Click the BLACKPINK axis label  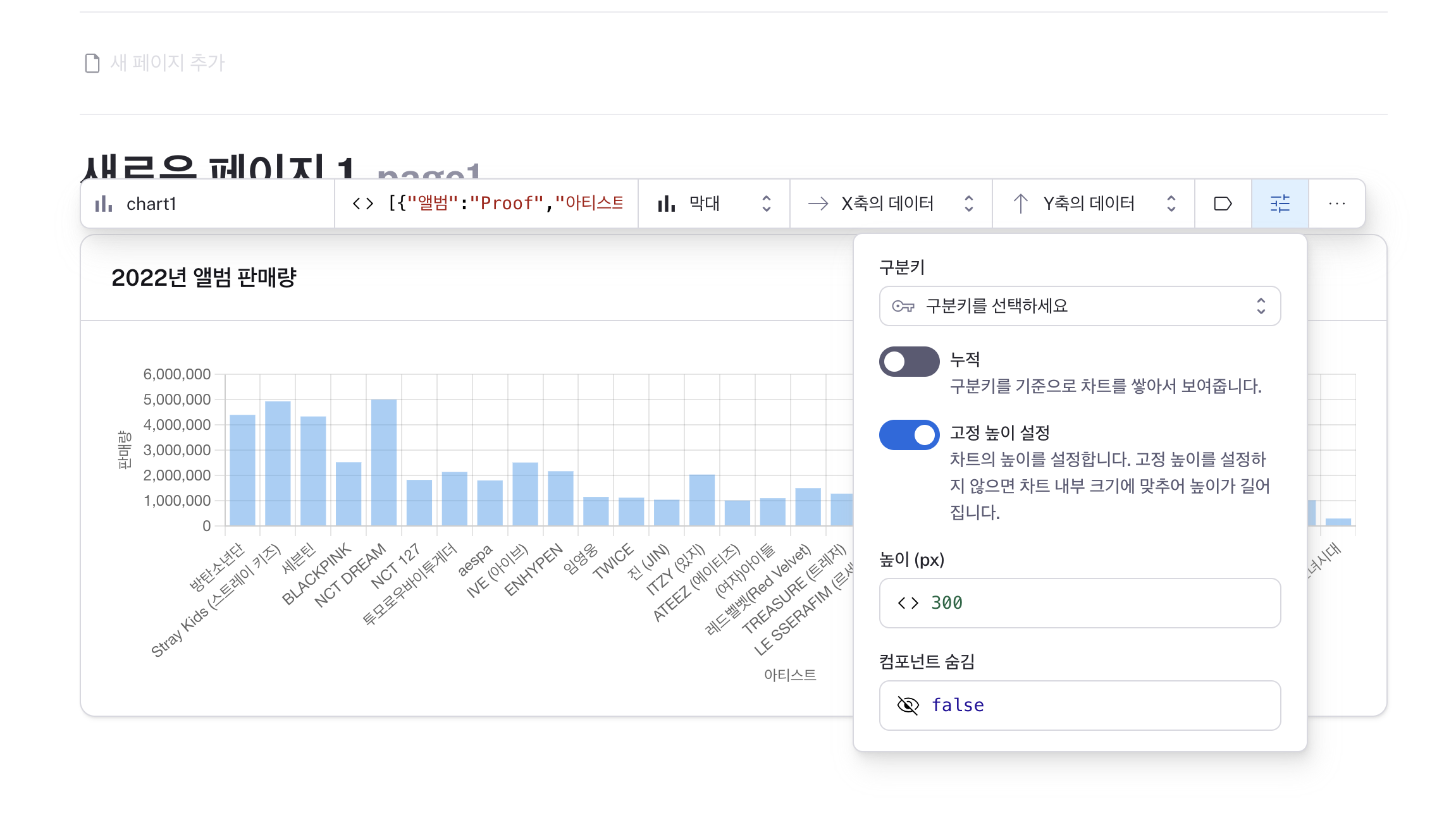point(316,574)
